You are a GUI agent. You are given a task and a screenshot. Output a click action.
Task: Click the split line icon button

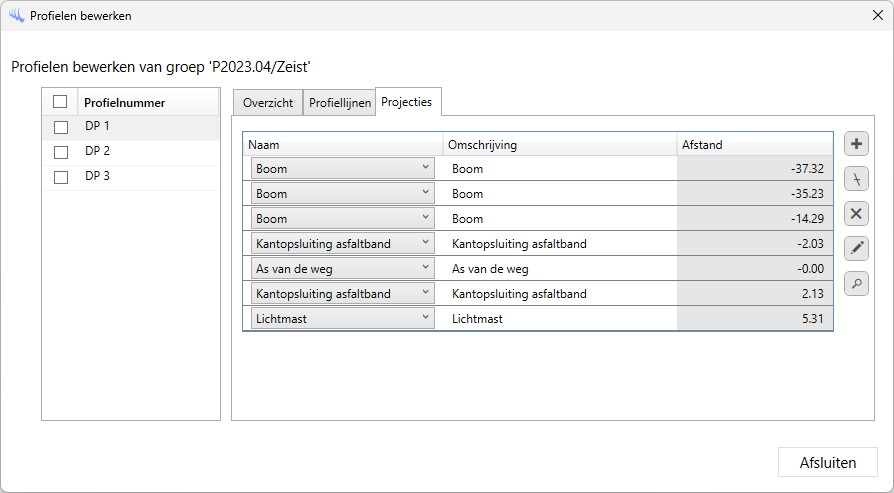(856, 179)
